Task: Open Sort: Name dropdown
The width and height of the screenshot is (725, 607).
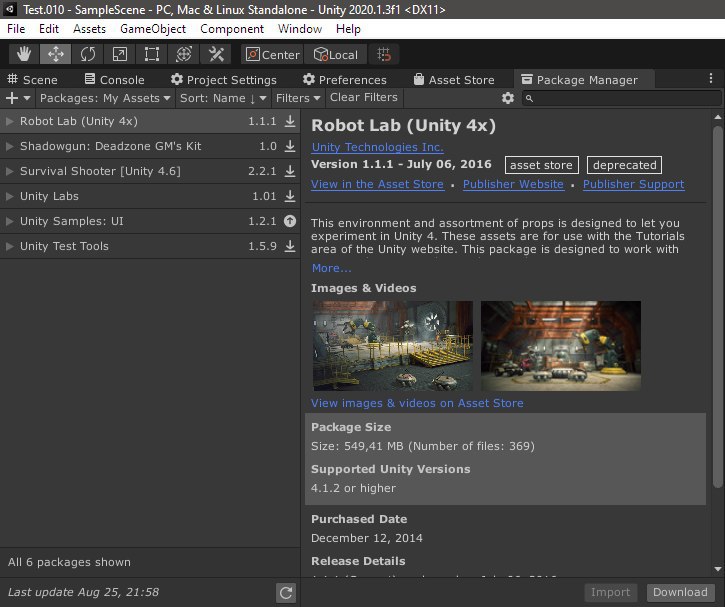Action: click(223, 98)
